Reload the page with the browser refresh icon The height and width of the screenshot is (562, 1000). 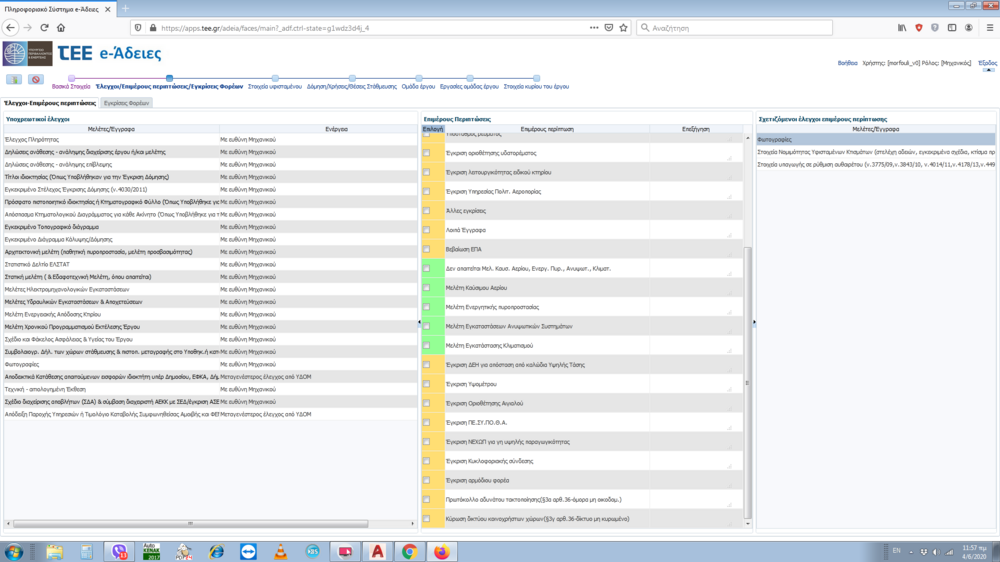coord(43,28)
